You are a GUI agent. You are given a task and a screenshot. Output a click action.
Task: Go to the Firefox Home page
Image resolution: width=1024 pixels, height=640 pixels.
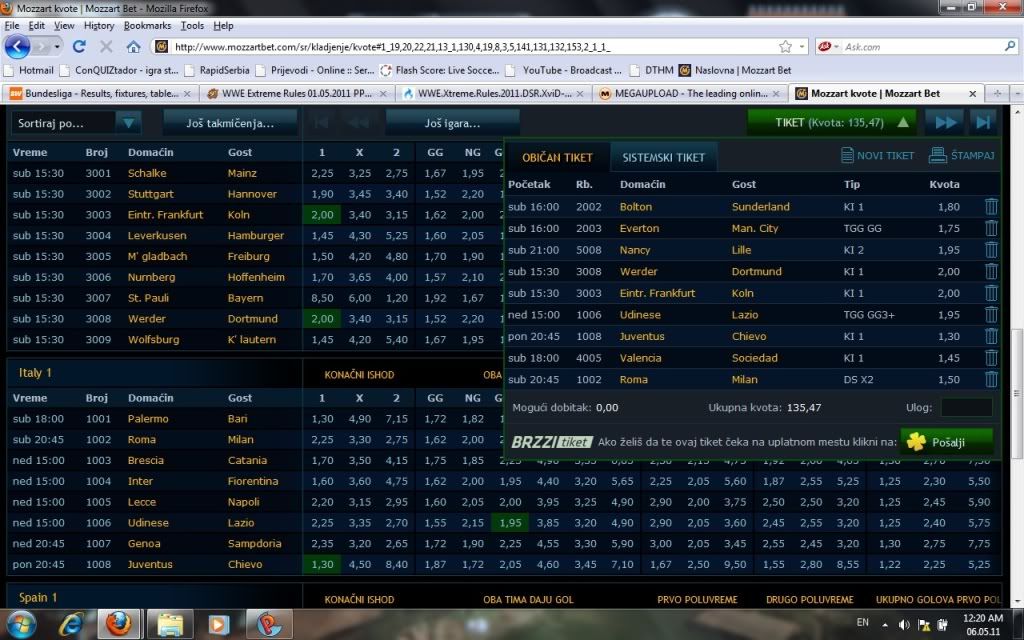pyautogui.click(x=133, y=46)
